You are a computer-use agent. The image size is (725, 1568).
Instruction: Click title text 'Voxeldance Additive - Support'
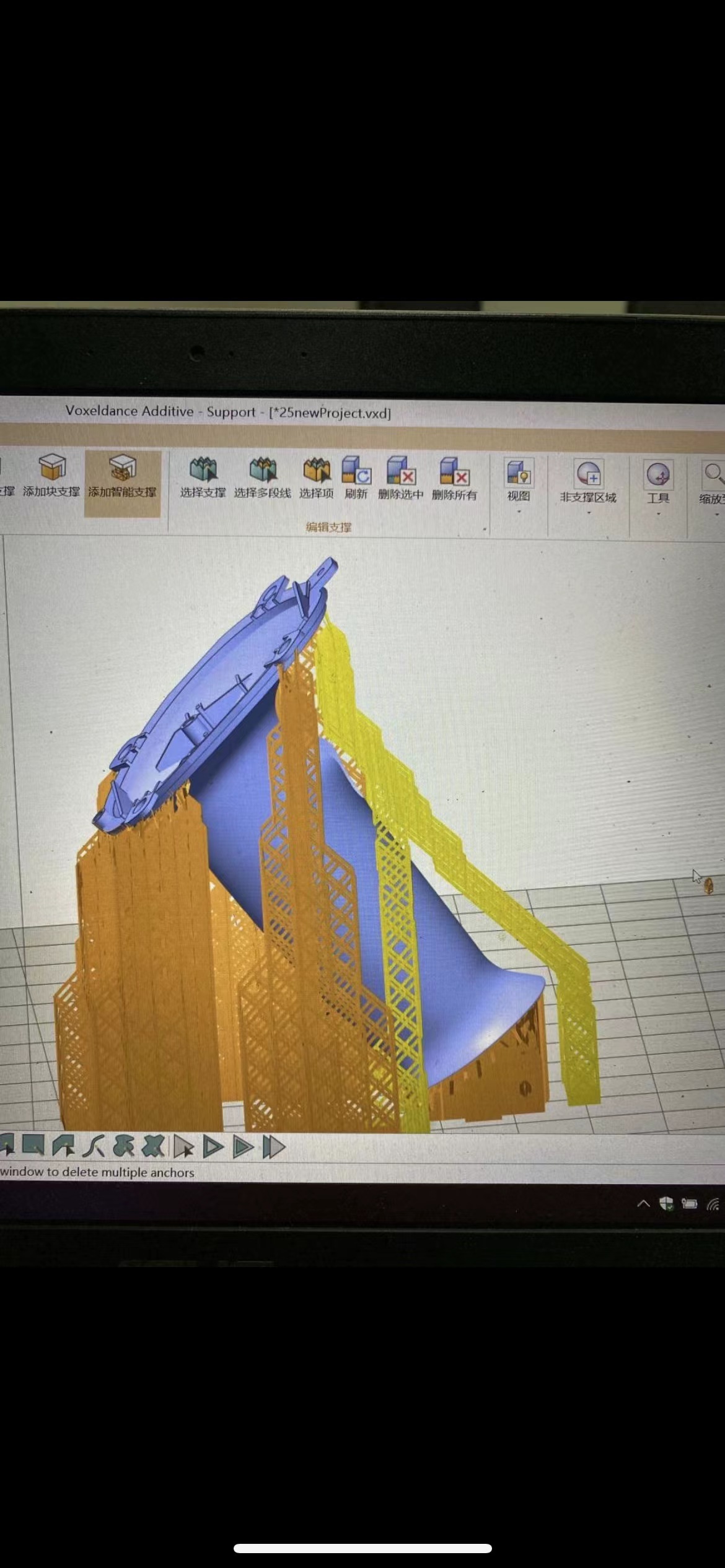[x=160, y=412]
